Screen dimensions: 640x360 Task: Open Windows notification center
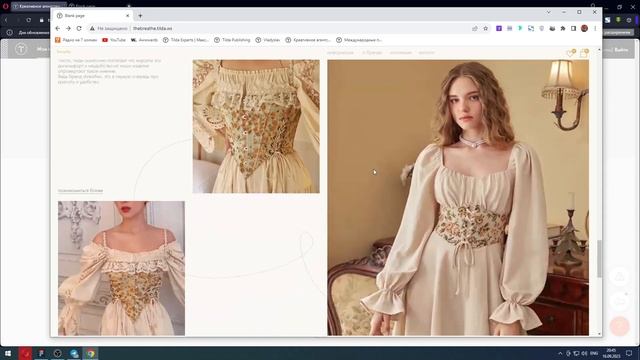pyautogui.click(x=629, y=353)
